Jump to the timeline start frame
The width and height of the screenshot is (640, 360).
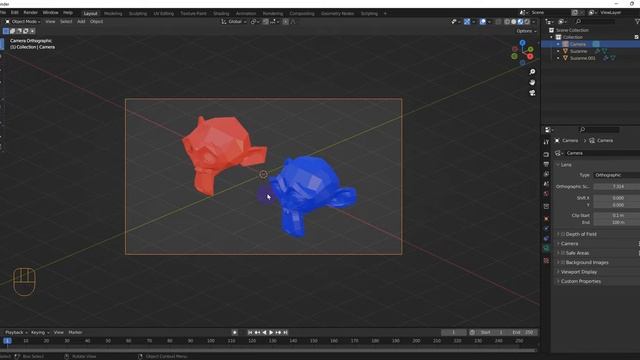tap(250, 333)
